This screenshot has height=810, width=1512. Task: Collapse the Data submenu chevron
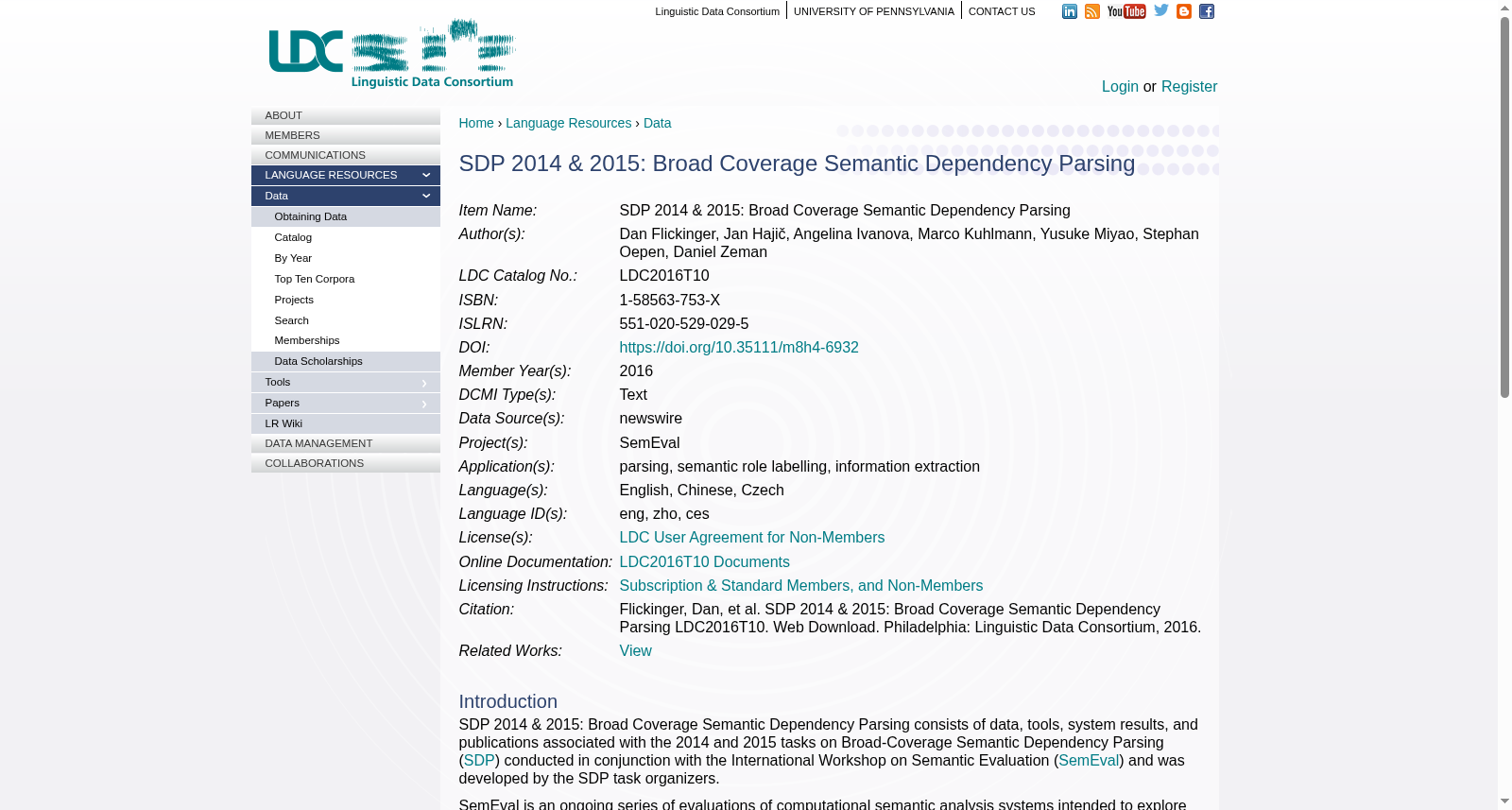click(x=426, y=196)
